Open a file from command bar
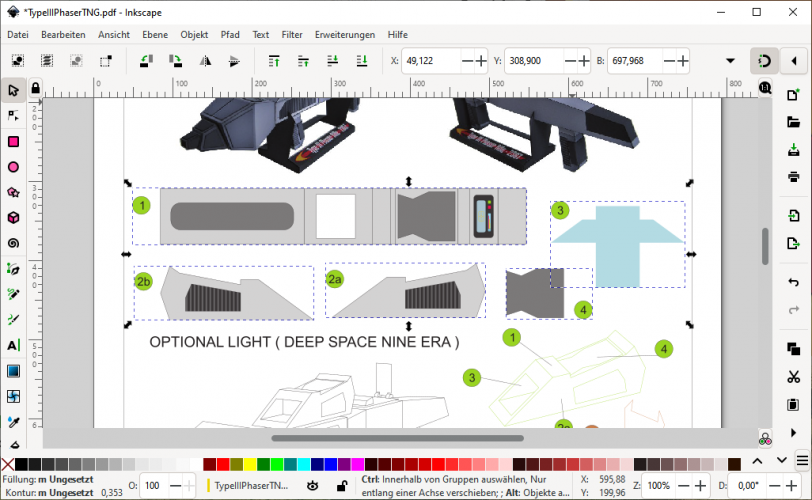Image resolution: width=812 pixels, height=500 pixels. [x=793, y=122]
